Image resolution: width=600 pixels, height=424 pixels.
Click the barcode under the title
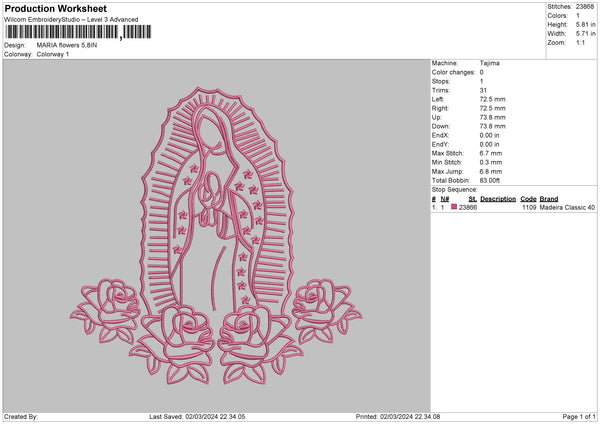(78, 32)
